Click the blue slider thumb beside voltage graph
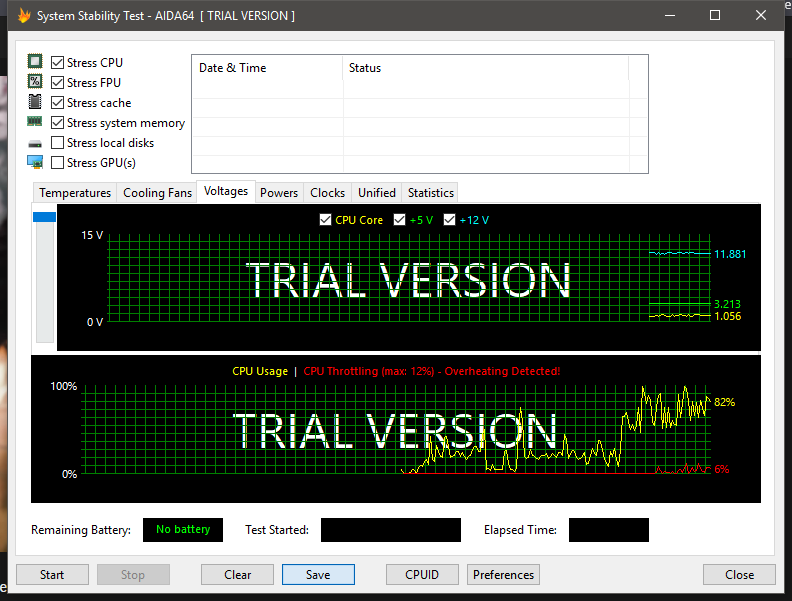 (44, 217)
